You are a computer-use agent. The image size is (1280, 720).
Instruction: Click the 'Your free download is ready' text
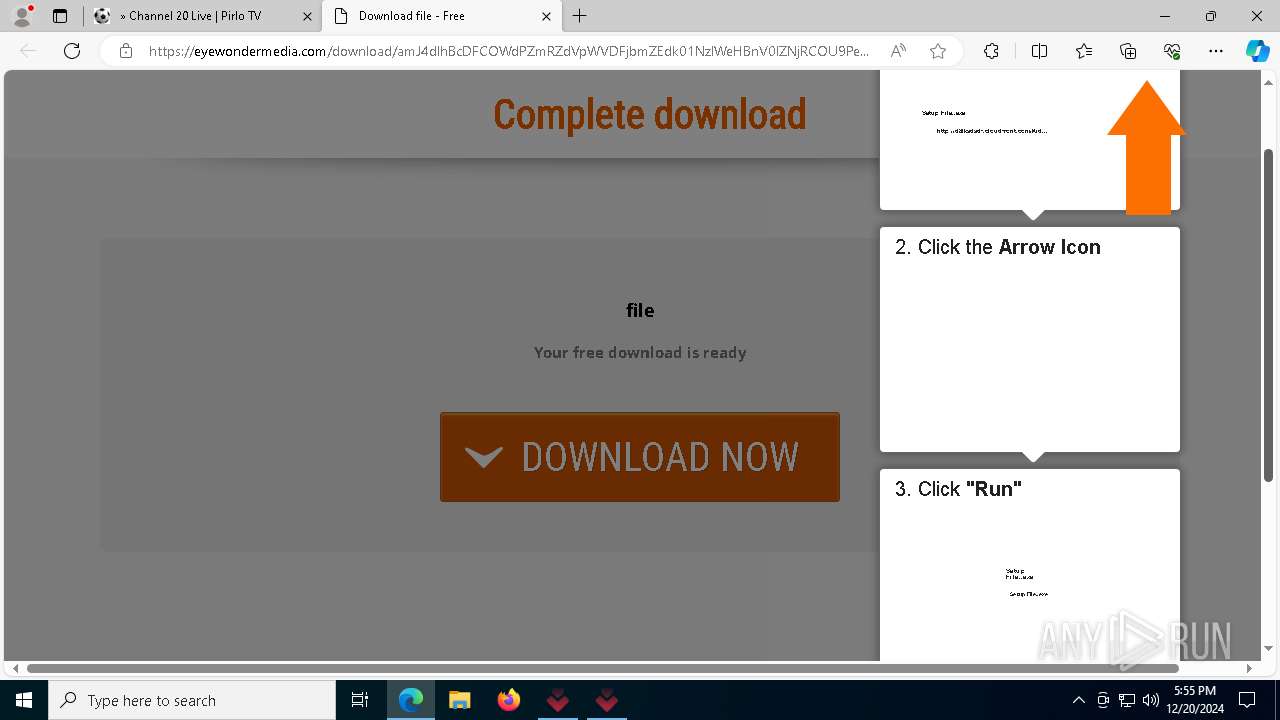click(640, 352)
